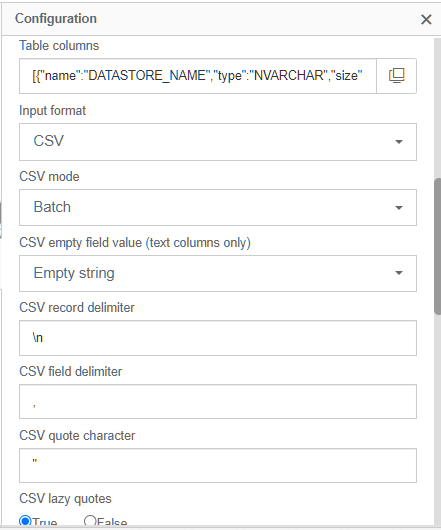Click the CSV quote character label
Image resolution: width=441 pixels, height=530 pixels.
77,435
